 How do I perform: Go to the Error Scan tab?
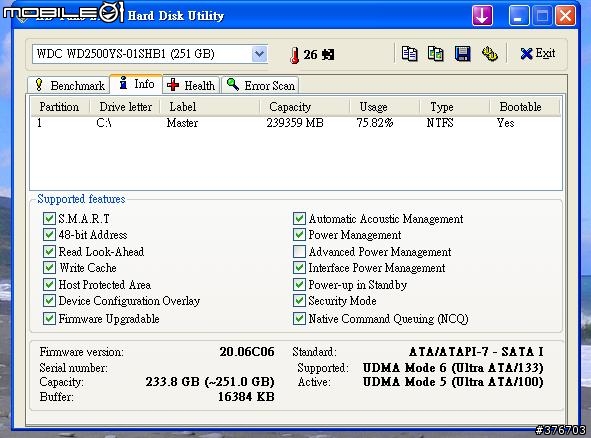point(260,86)
